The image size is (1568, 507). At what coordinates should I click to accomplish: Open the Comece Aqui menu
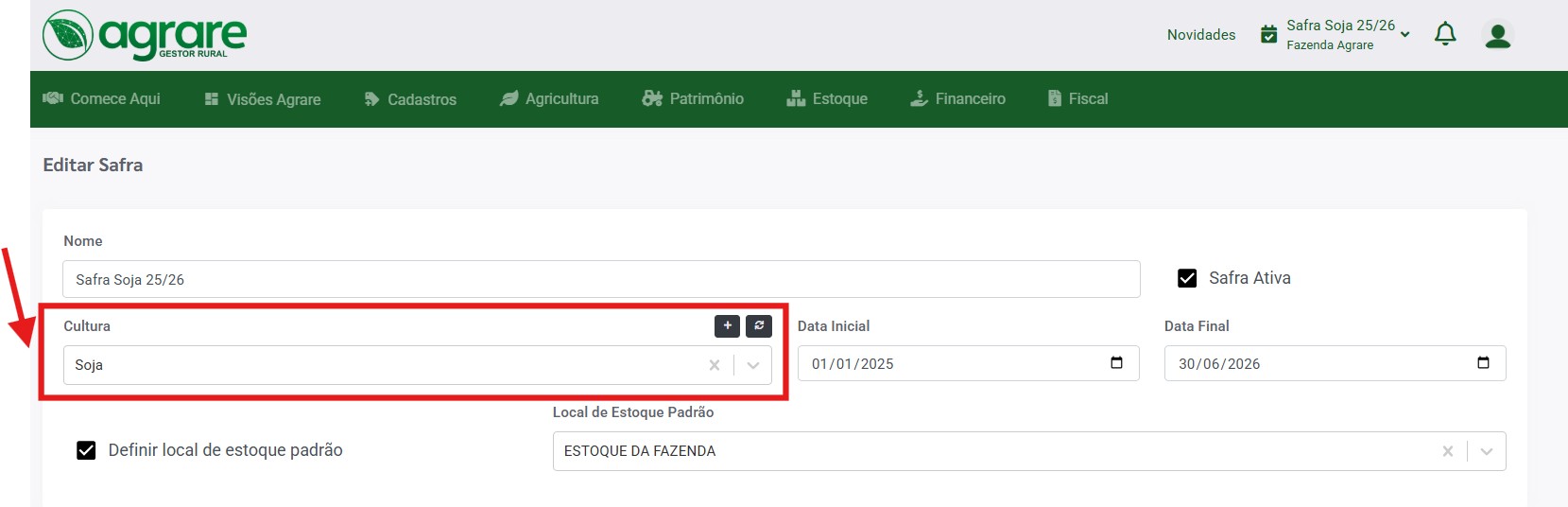[x=102, y=98]
